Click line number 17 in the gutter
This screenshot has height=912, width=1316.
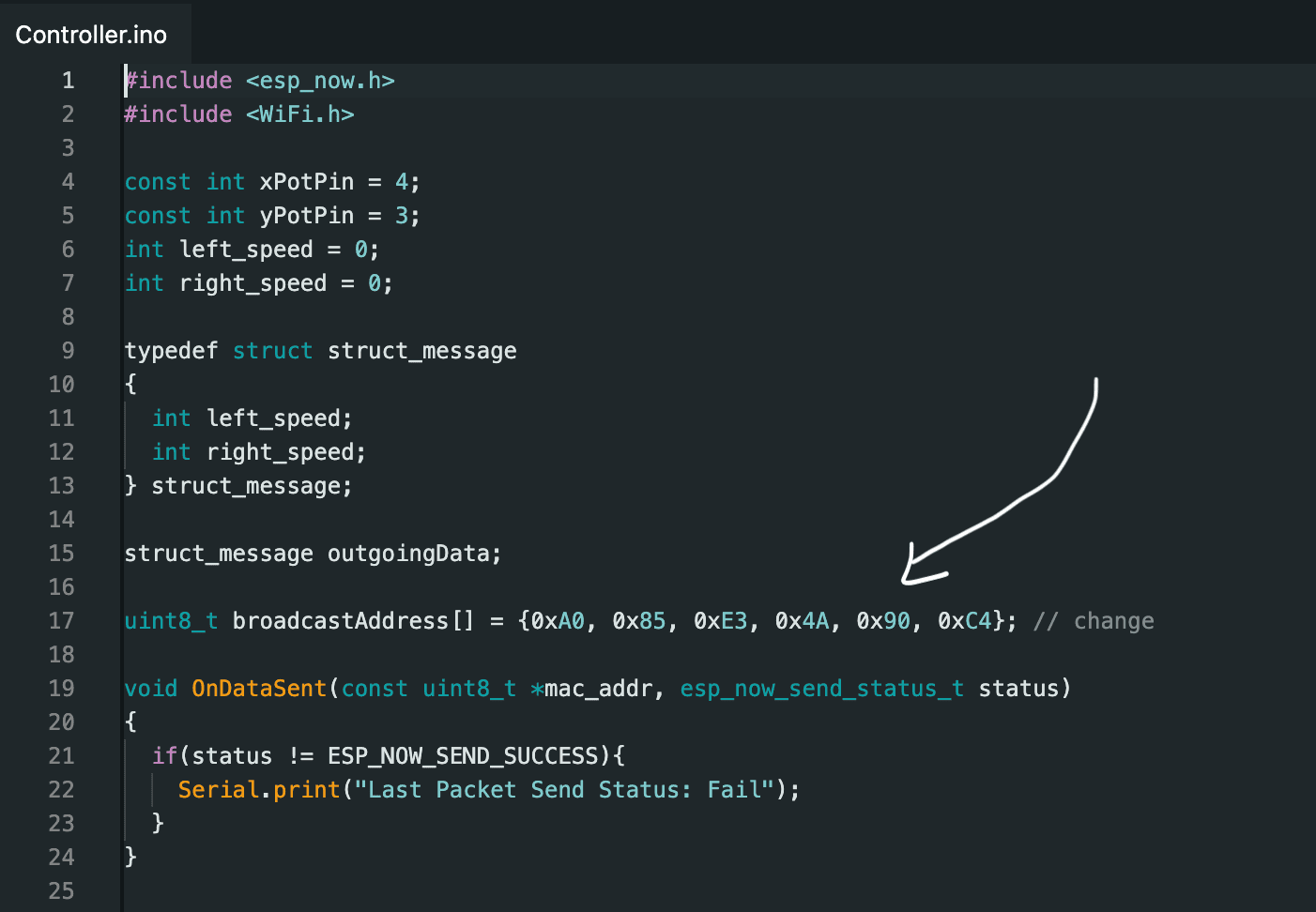[61, 621]
